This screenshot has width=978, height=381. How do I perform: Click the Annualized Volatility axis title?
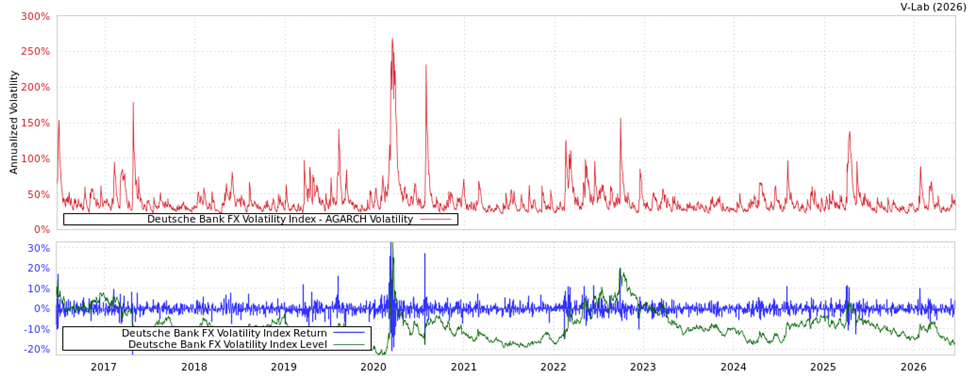(x=14, y=122)
